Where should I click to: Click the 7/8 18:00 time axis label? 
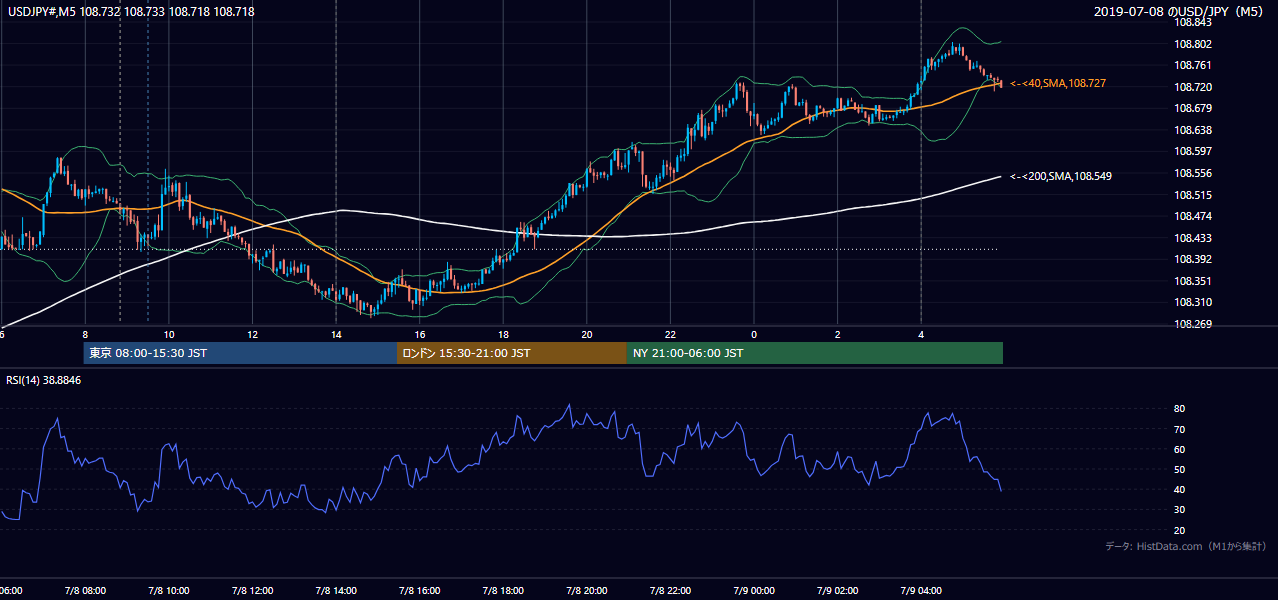[x=503, y=591]
